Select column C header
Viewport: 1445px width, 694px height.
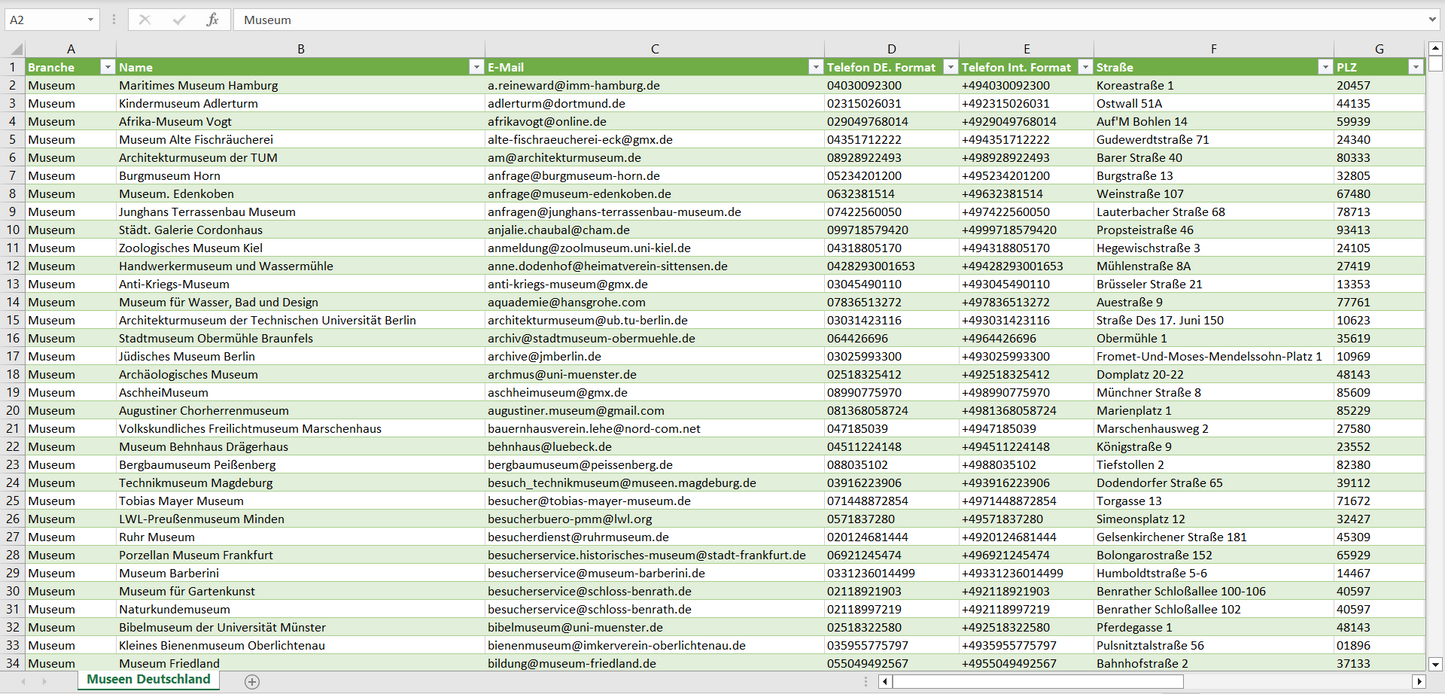(x=654, y=49)
